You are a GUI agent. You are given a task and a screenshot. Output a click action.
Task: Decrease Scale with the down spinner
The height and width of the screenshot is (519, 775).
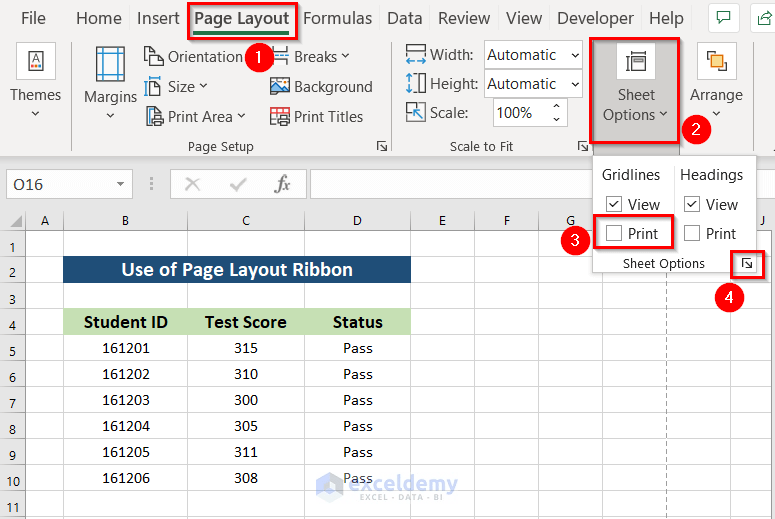(557, 119)
